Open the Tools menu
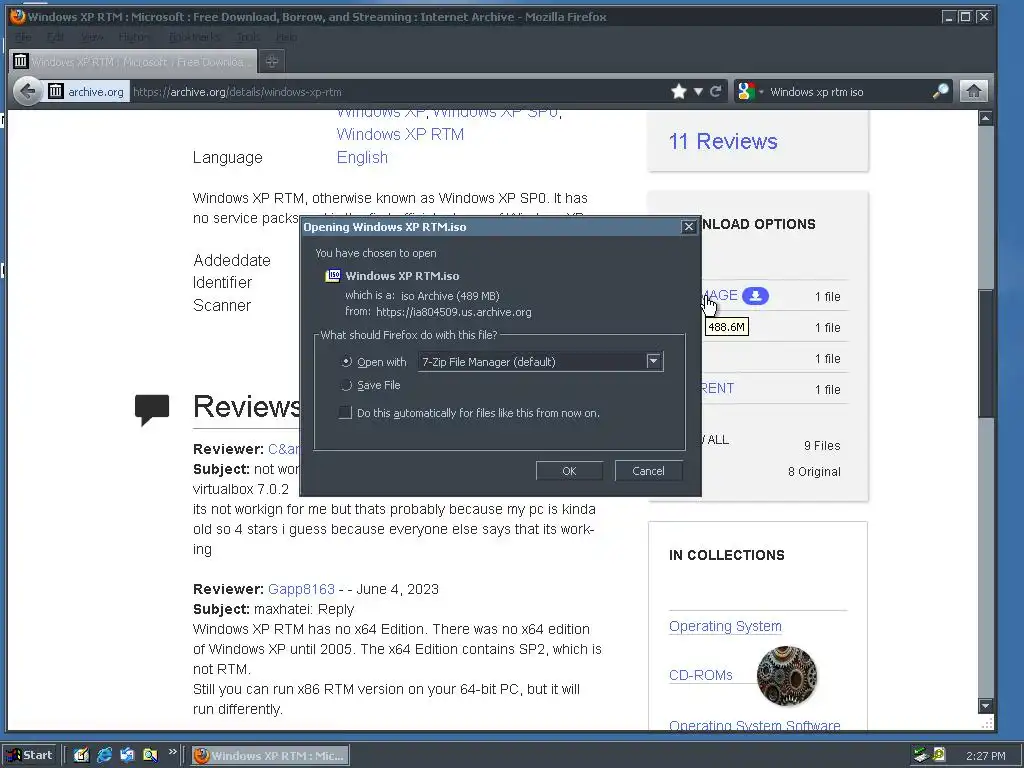Viewport: 1024px width, 768px height. pos(248,37)
